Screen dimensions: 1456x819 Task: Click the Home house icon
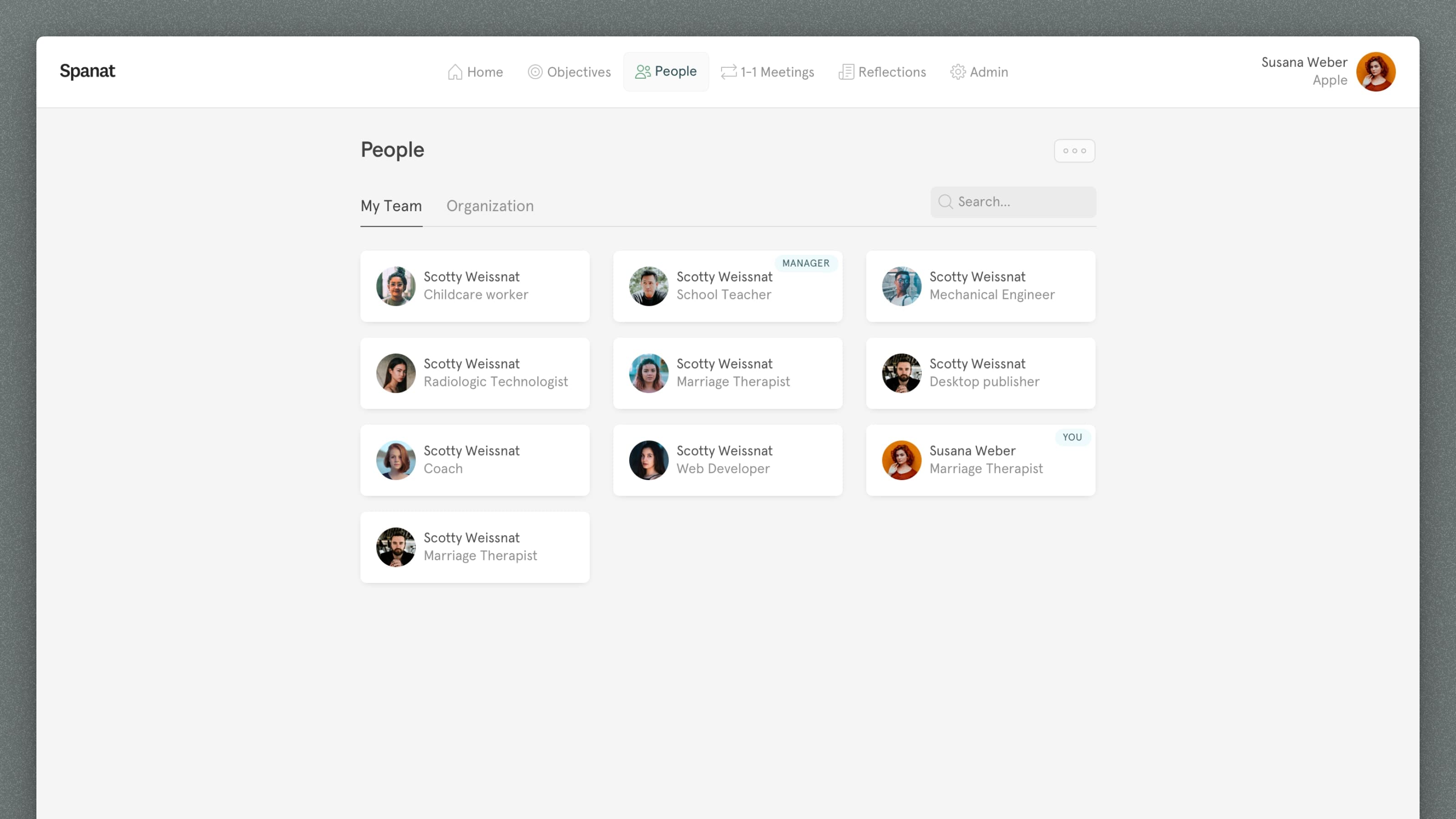point(455,72)
